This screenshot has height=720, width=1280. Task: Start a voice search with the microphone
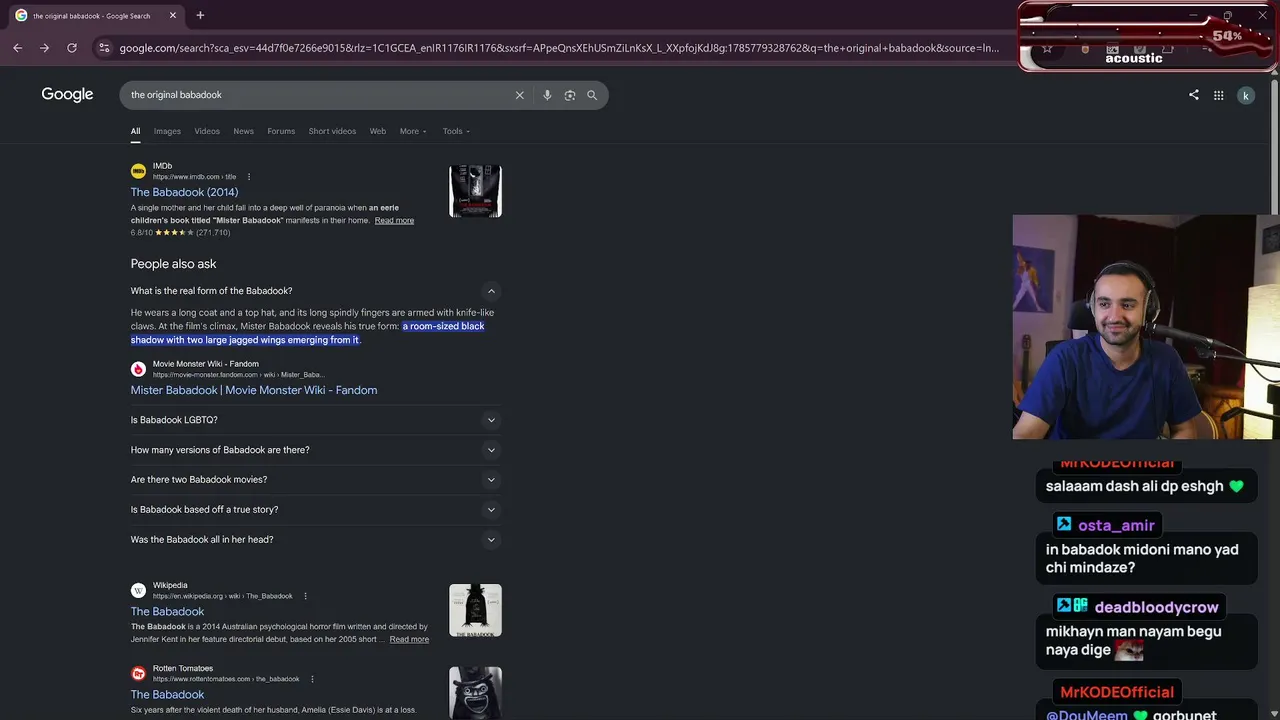pyautogui.click(x=547, y=95)
